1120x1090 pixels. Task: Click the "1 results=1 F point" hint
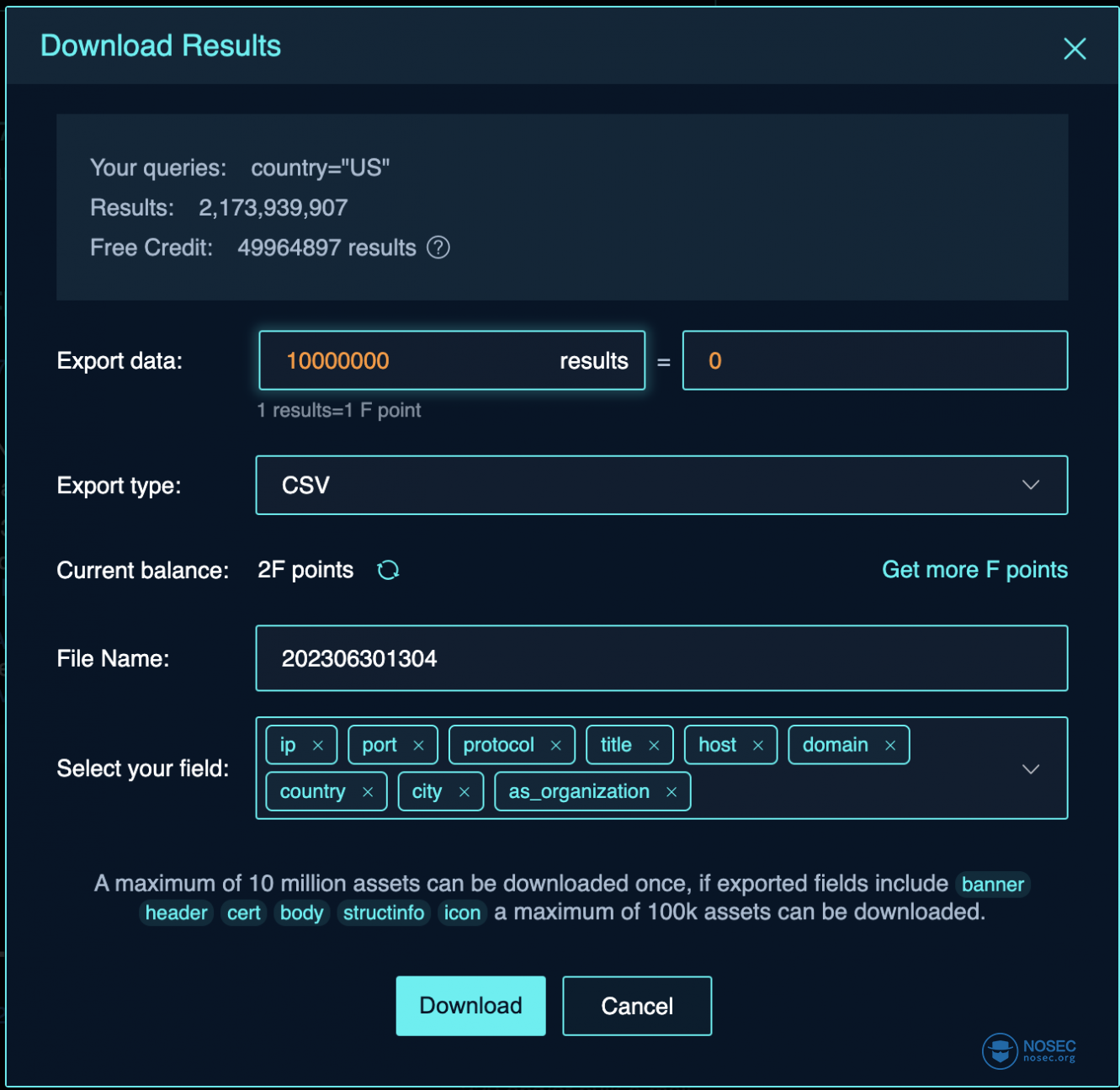click(x=339, y=410)
